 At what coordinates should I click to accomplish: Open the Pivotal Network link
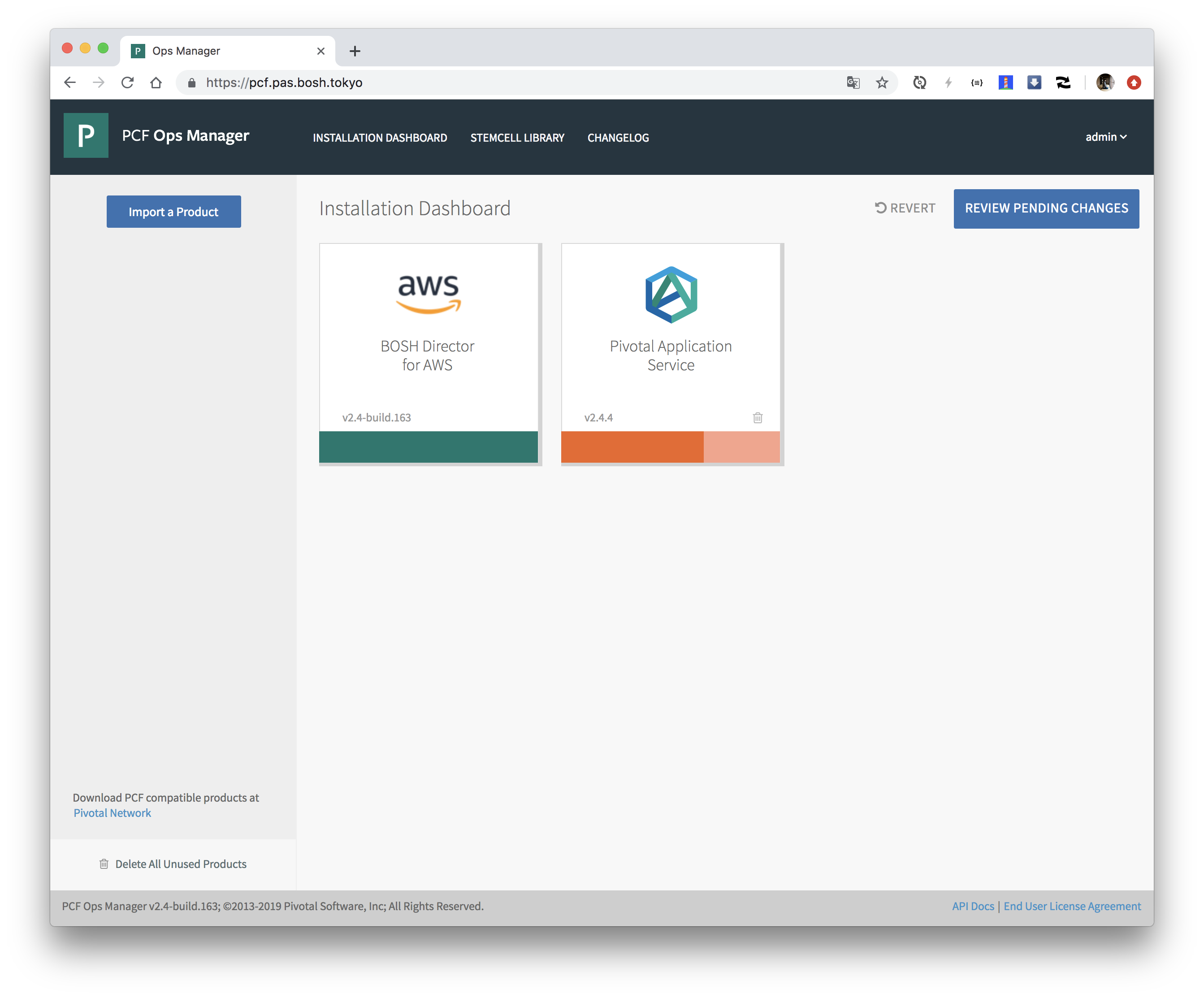pos(113,813)
